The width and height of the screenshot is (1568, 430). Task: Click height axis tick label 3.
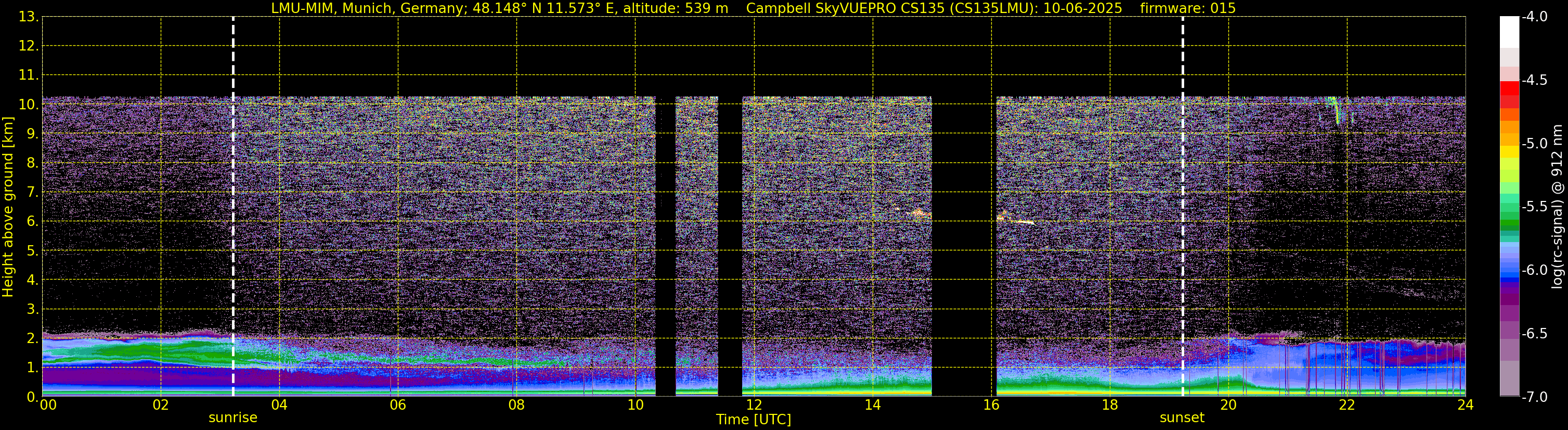32,309
